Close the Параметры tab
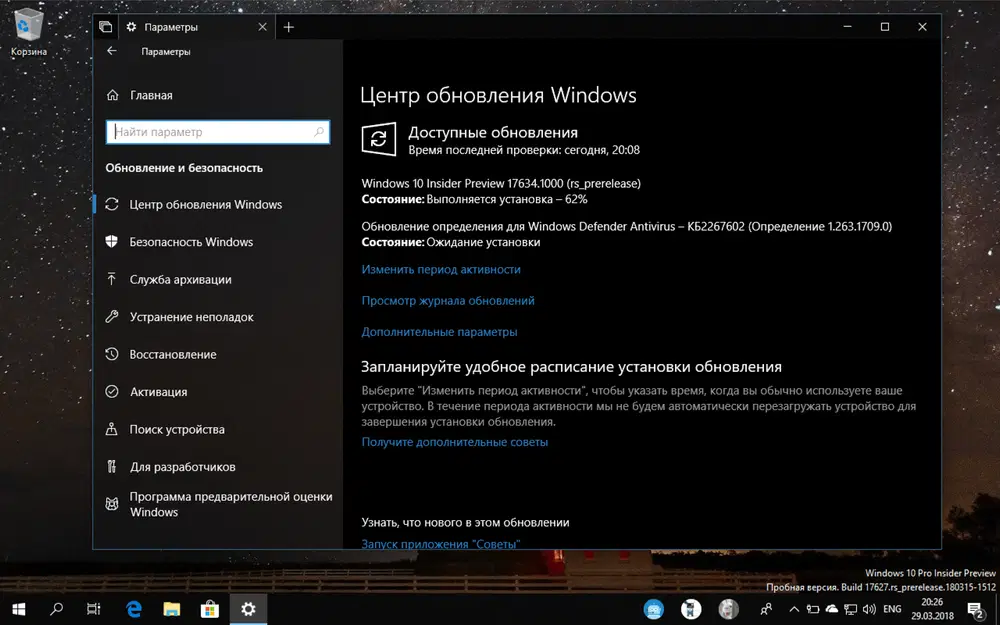Image resolution: width=1000 pixels, height=625 pixels. [x=262, y=27]
